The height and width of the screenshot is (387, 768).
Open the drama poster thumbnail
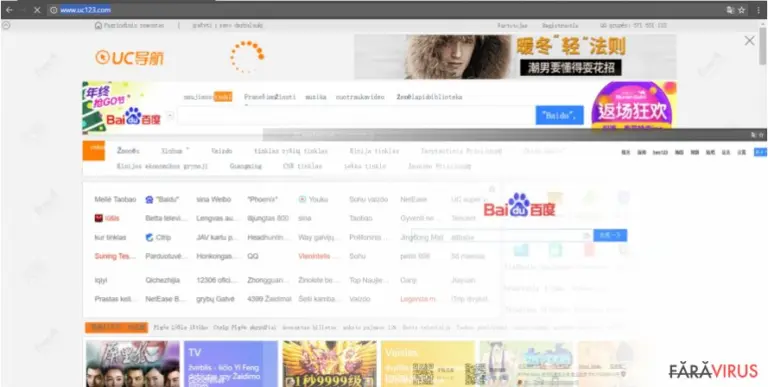[x=133, y=364]
